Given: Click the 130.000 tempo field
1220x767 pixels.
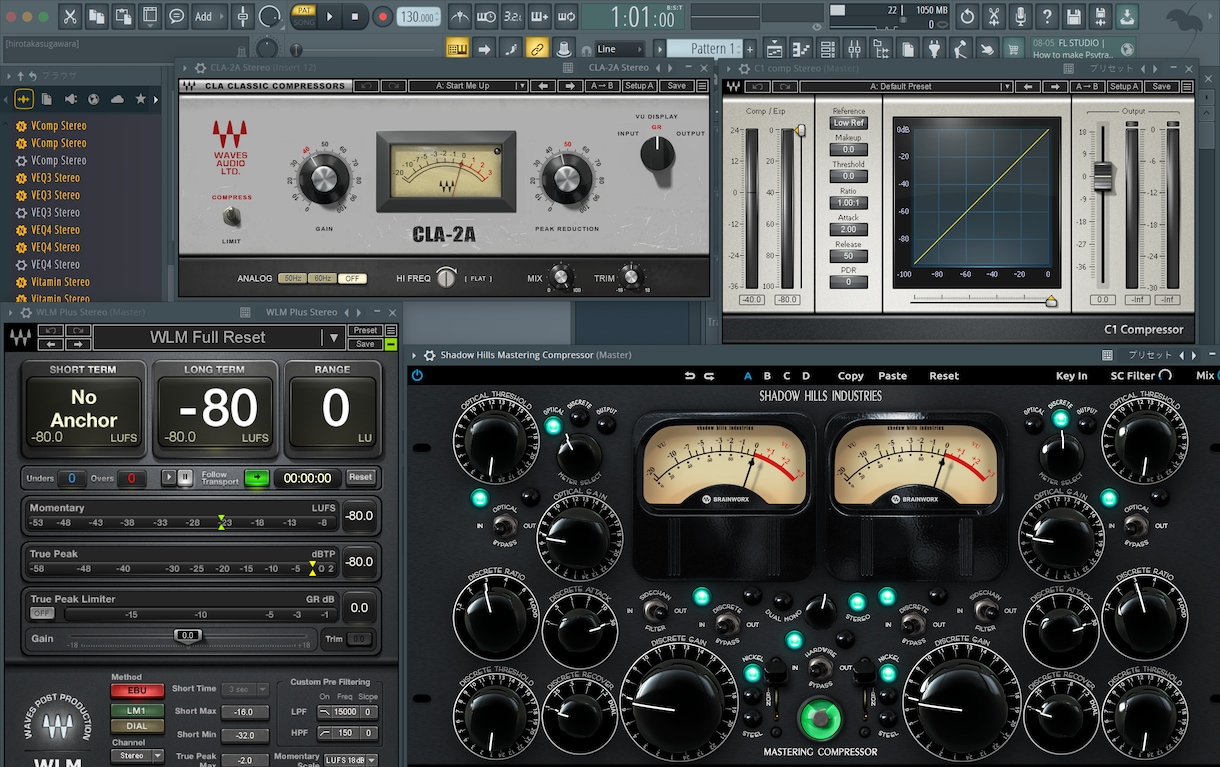Looking at the screenshot, I should coord(417,17).
